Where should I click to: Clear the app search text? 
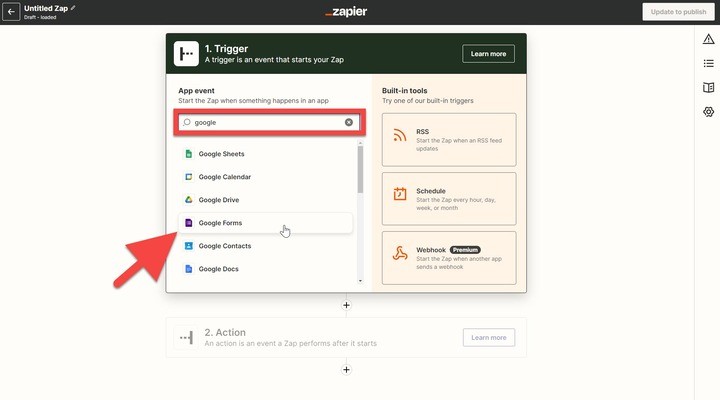pos(349,122)
